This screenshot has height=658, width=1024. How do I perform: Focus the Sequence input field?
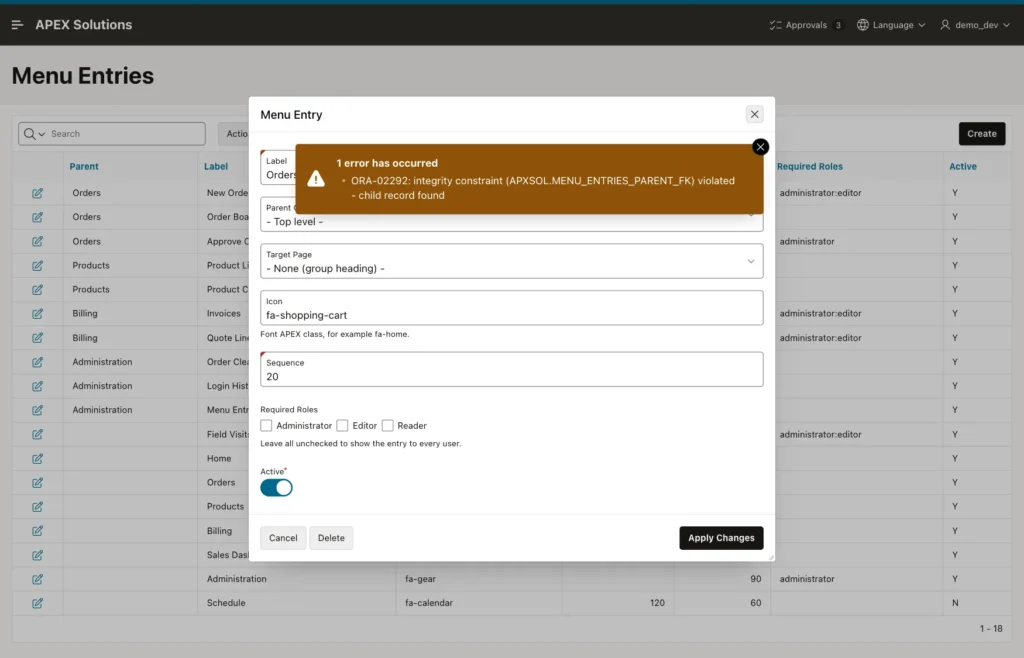tap(511, 369)
